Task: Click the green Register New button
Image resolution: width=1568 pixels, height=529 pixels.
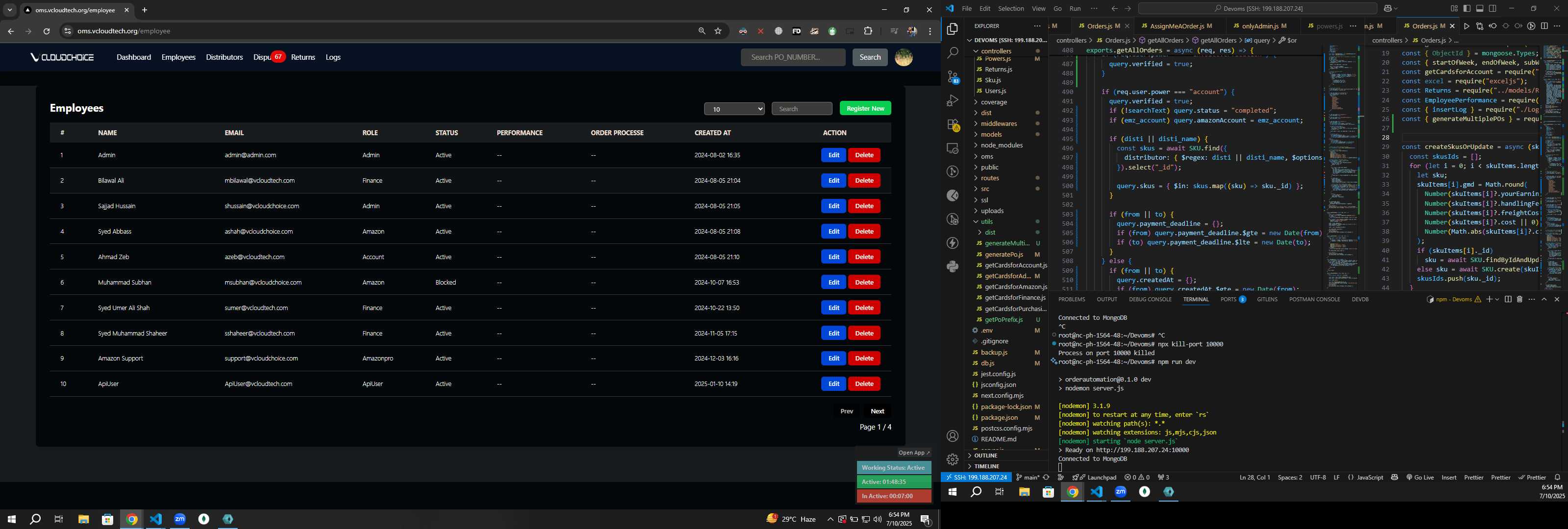Action: coord(865,108)
